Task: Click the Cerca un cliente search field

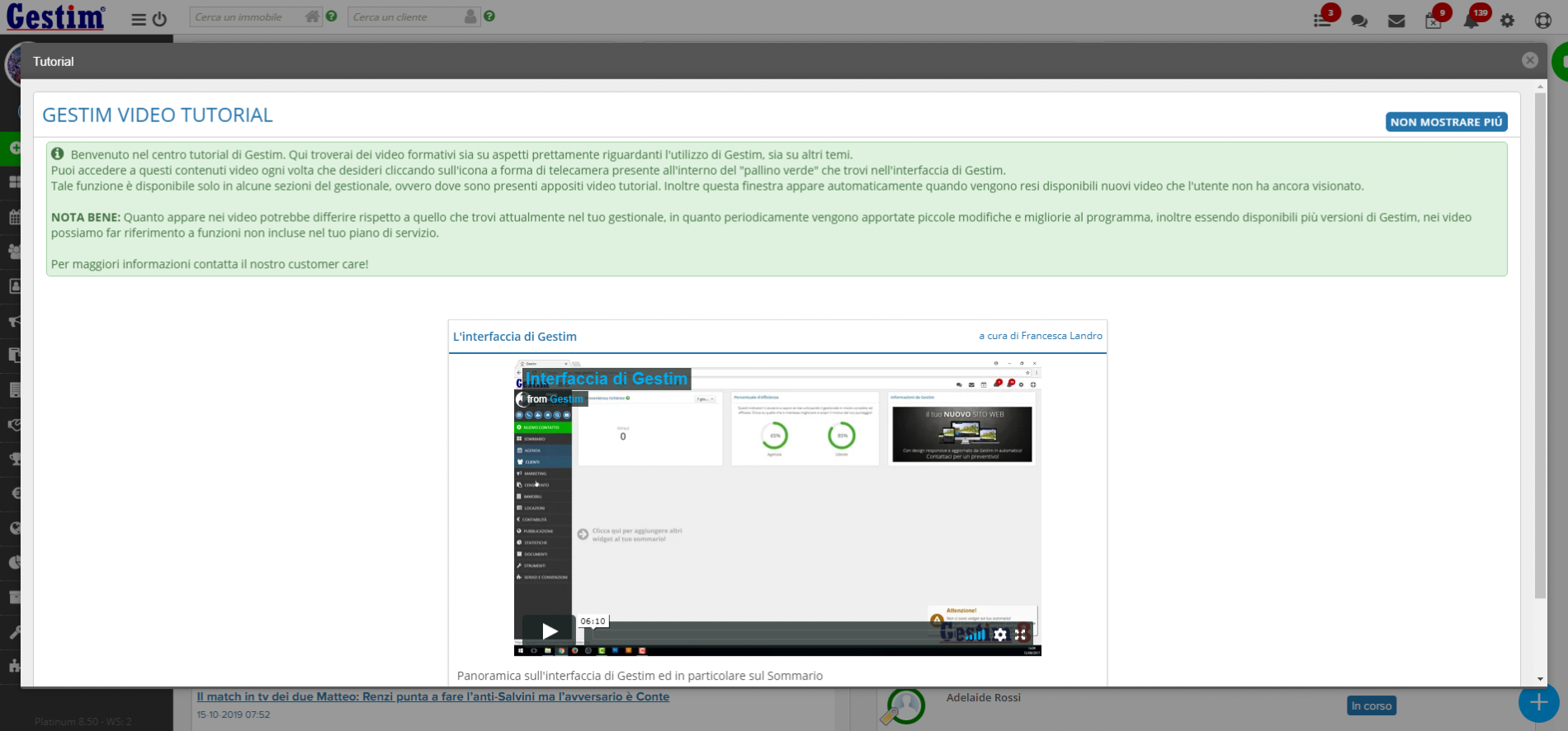Action: [x=404, y=17]
